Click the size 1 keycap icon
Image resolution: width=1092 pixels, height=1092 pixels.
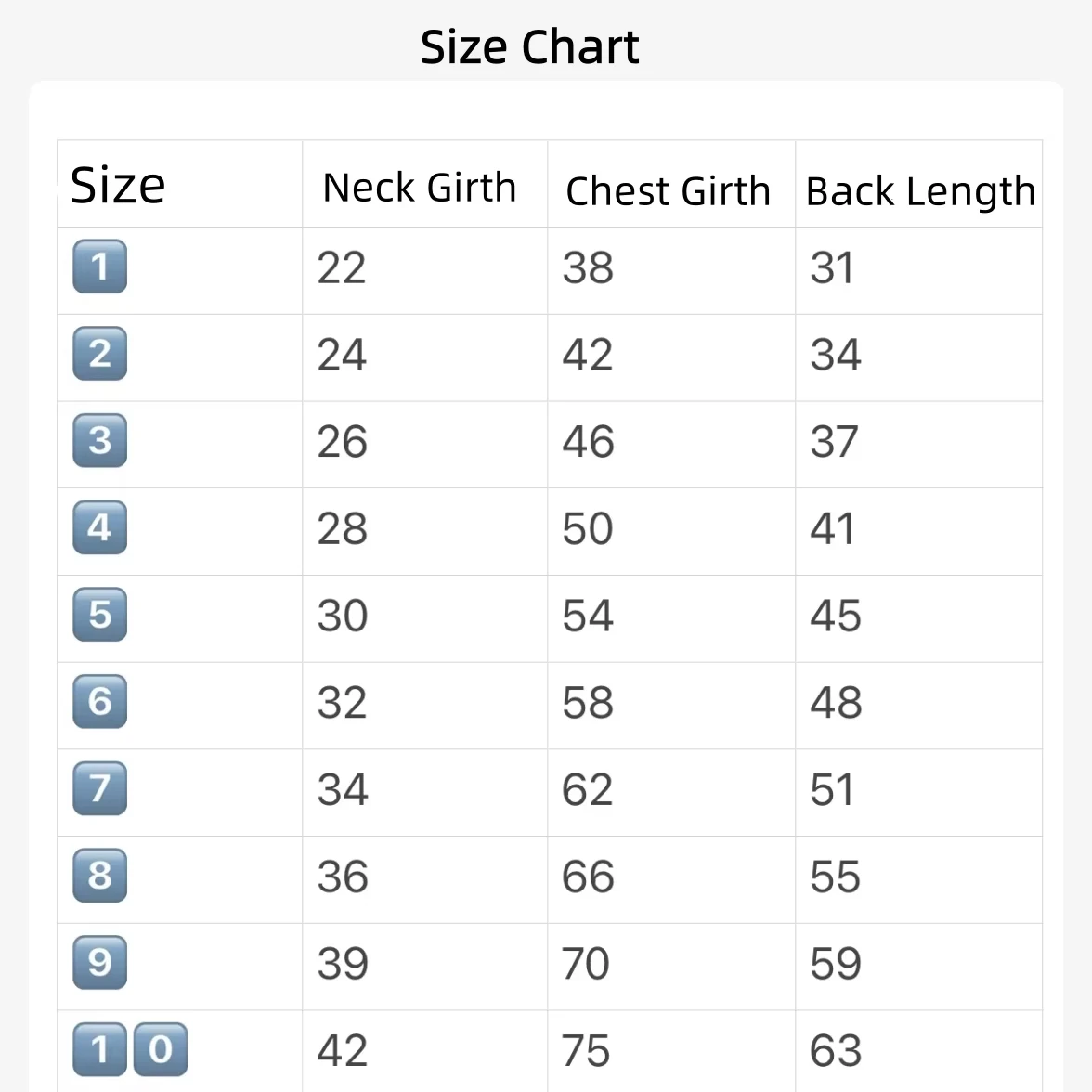(99, 266)
